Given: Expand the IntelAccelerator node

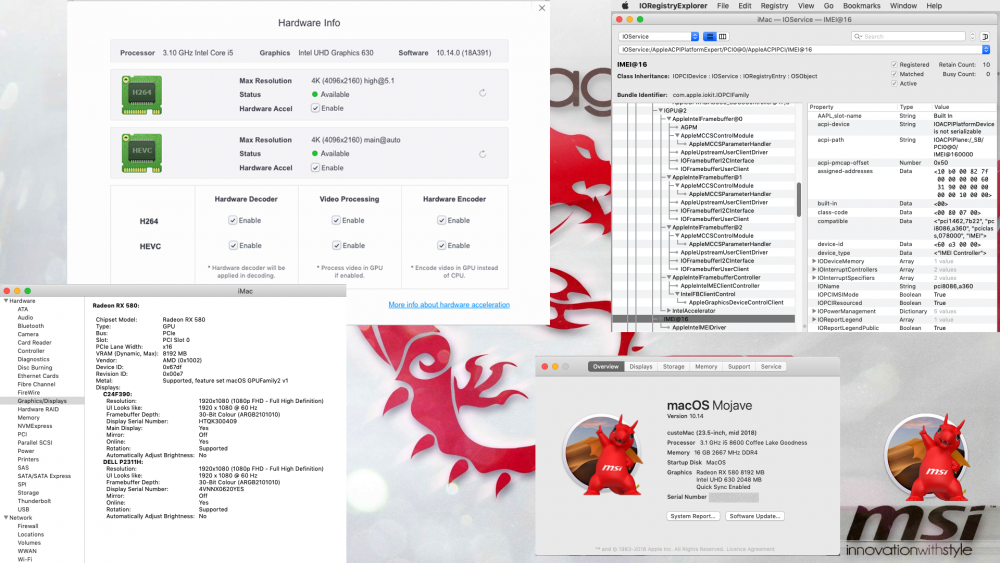Looking at the screenshot, I should (x=669, y=311).
